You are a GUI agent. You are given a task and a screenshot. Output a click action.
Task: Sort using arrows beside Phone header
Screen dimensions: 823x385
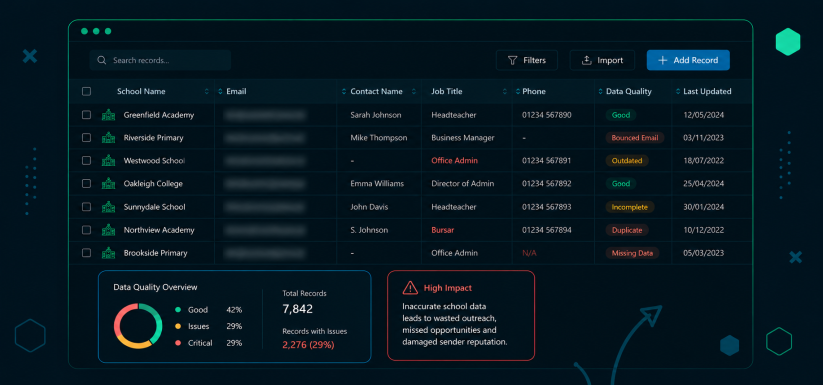(x=518, y=91)
